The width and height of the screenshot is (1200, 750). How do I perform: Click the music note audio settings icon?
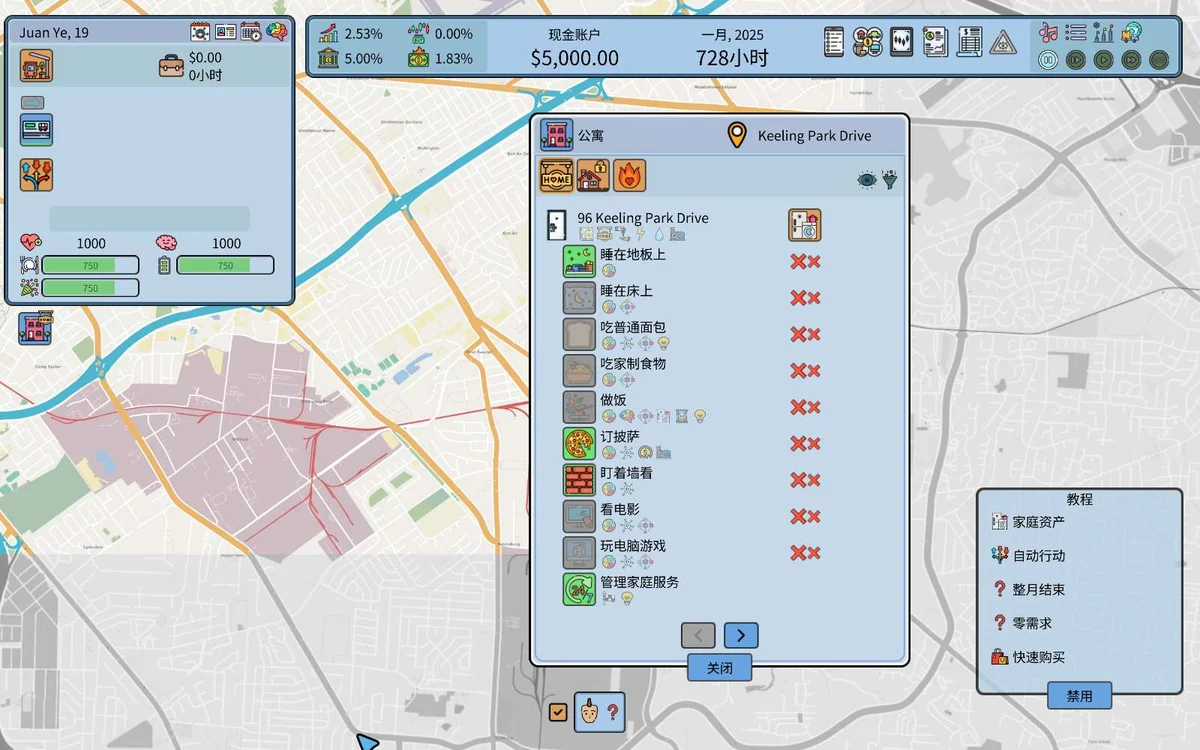click(1048, 33)
